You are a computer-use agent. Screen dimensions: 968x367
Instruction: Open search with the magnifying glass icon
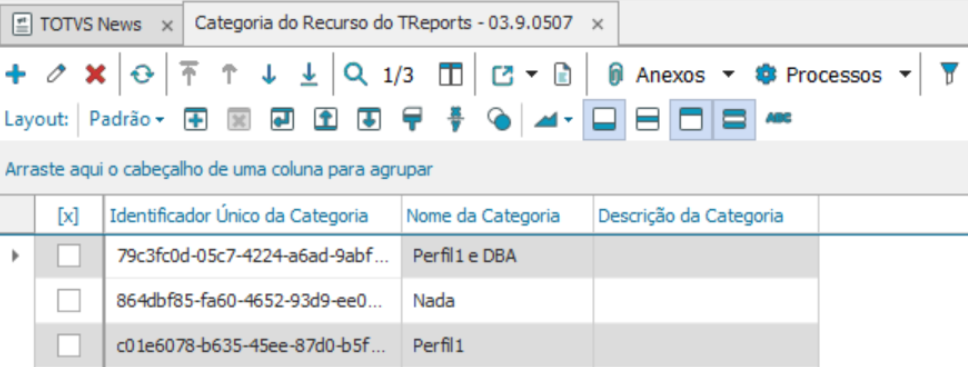click(x=356, y=74)
